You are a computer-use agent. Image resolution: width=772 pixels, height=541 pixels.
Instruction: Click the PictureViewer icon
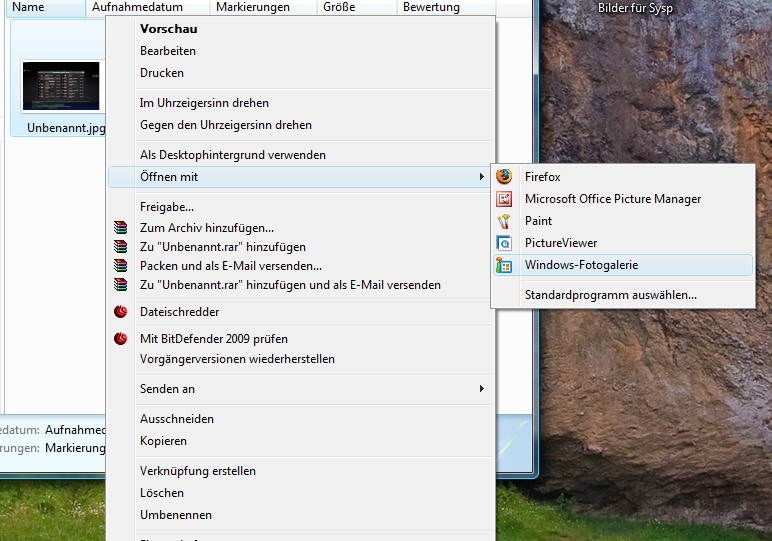[504, 243]
